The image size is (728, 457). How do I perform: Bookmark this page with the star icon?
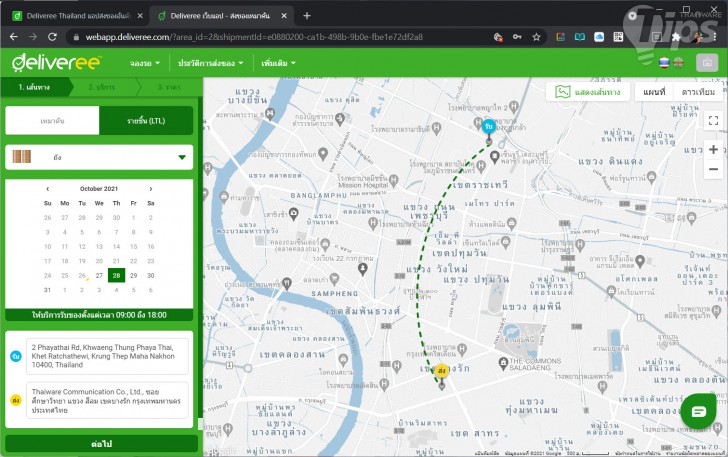(536, 37)
